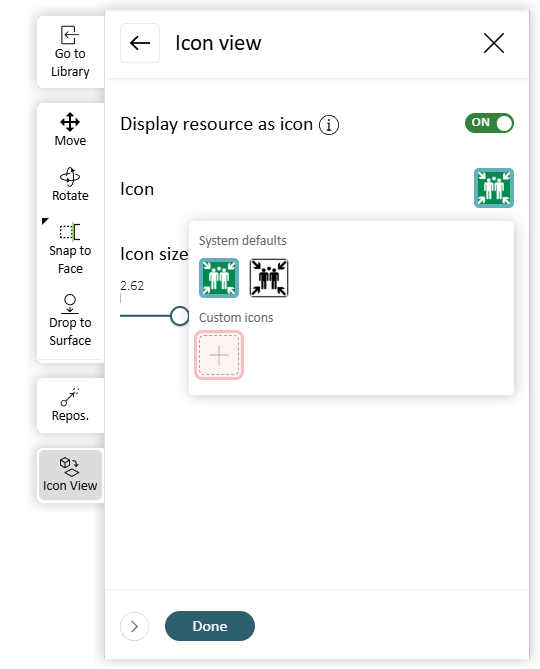Expand the Snap to Face flyout corner arrow
The width and height of the screenshot is (540, 669).
click(x=45, y=221)
